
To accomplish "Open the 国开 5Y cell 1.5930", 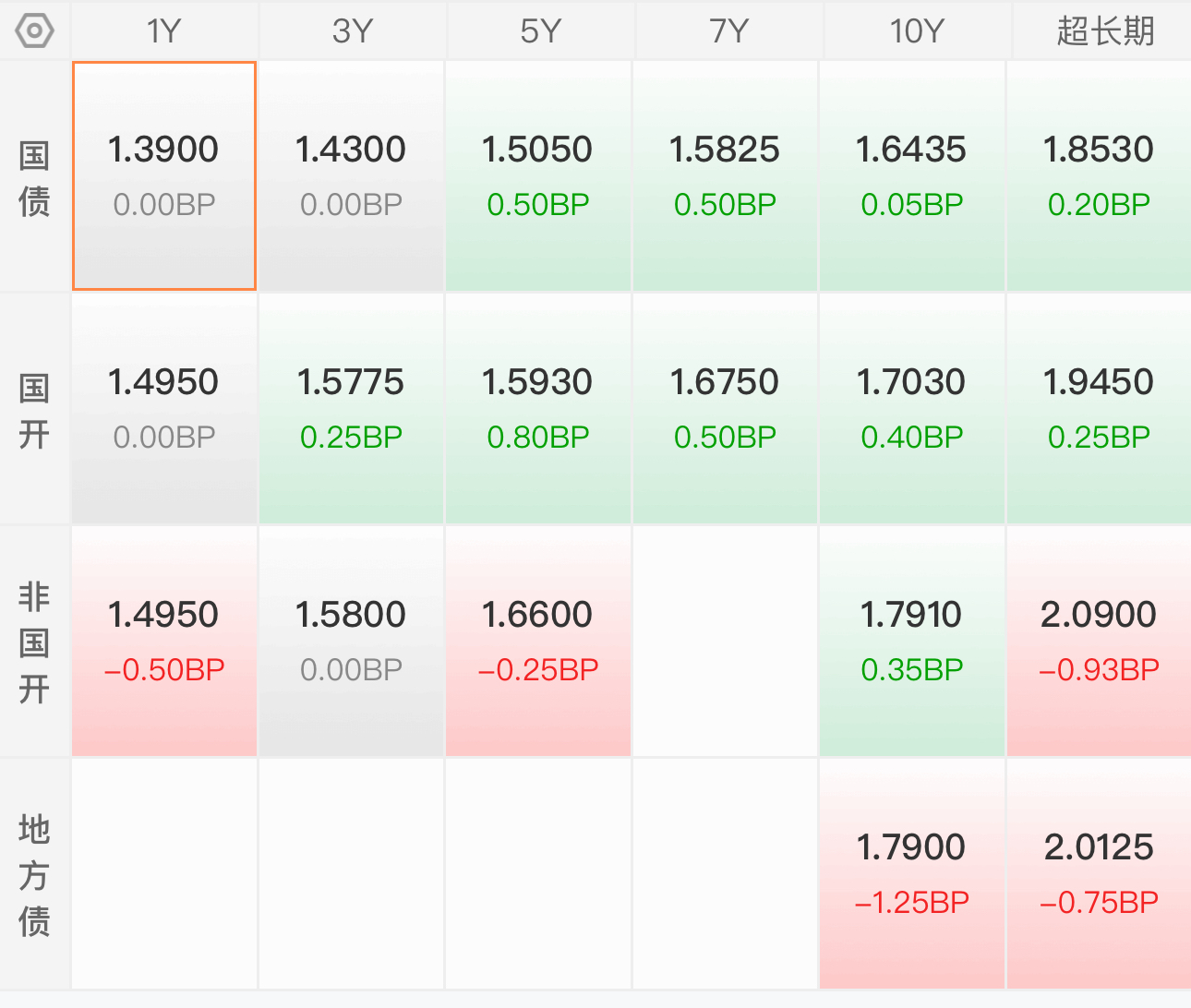I will pos(538,408).
